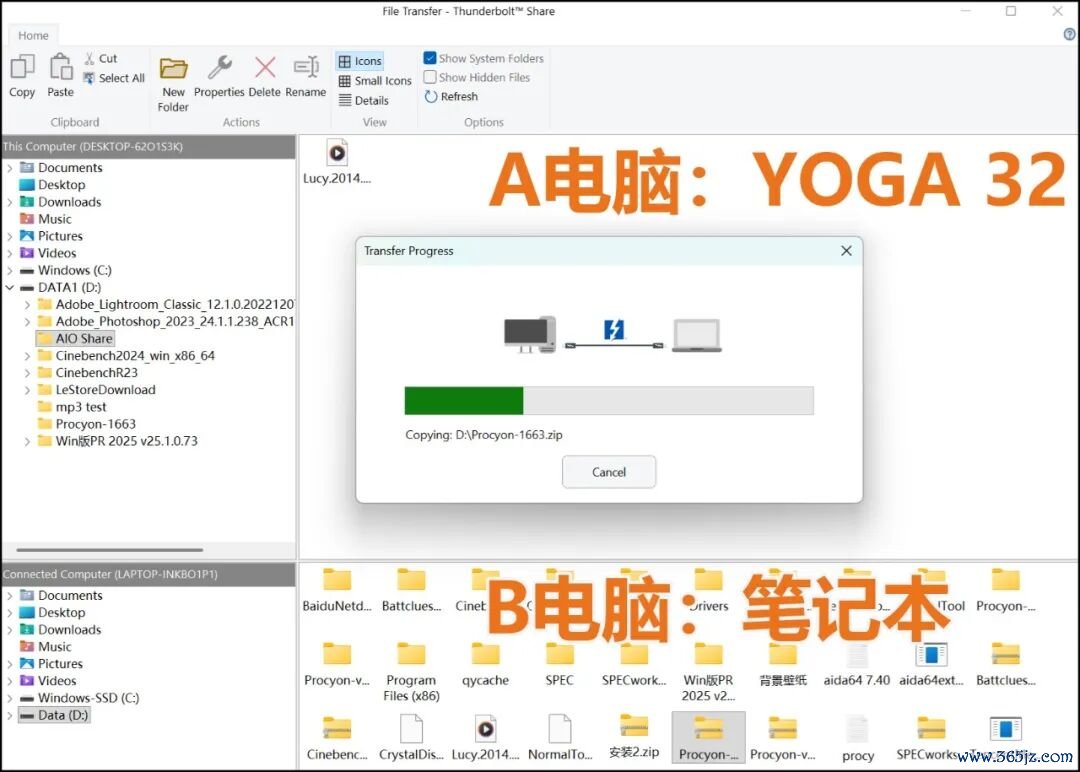Viewport: 1080px width, 772px height.
Task: Open the Home ribbon tab
Action: point(33,35)
